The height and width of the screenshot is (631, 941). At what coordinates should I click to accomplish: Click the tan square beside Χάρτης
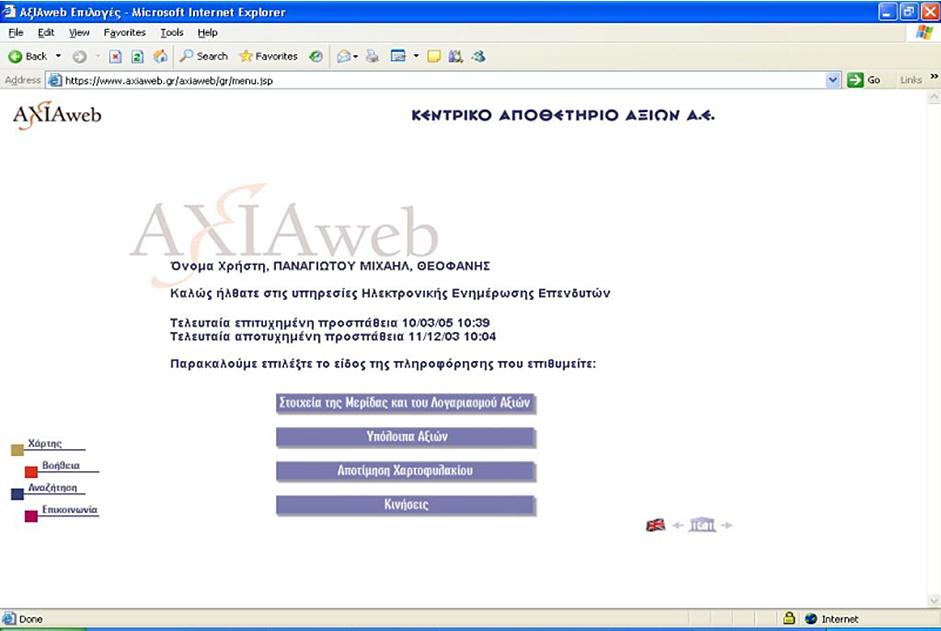pyautogui.click(x=17, y=450)
